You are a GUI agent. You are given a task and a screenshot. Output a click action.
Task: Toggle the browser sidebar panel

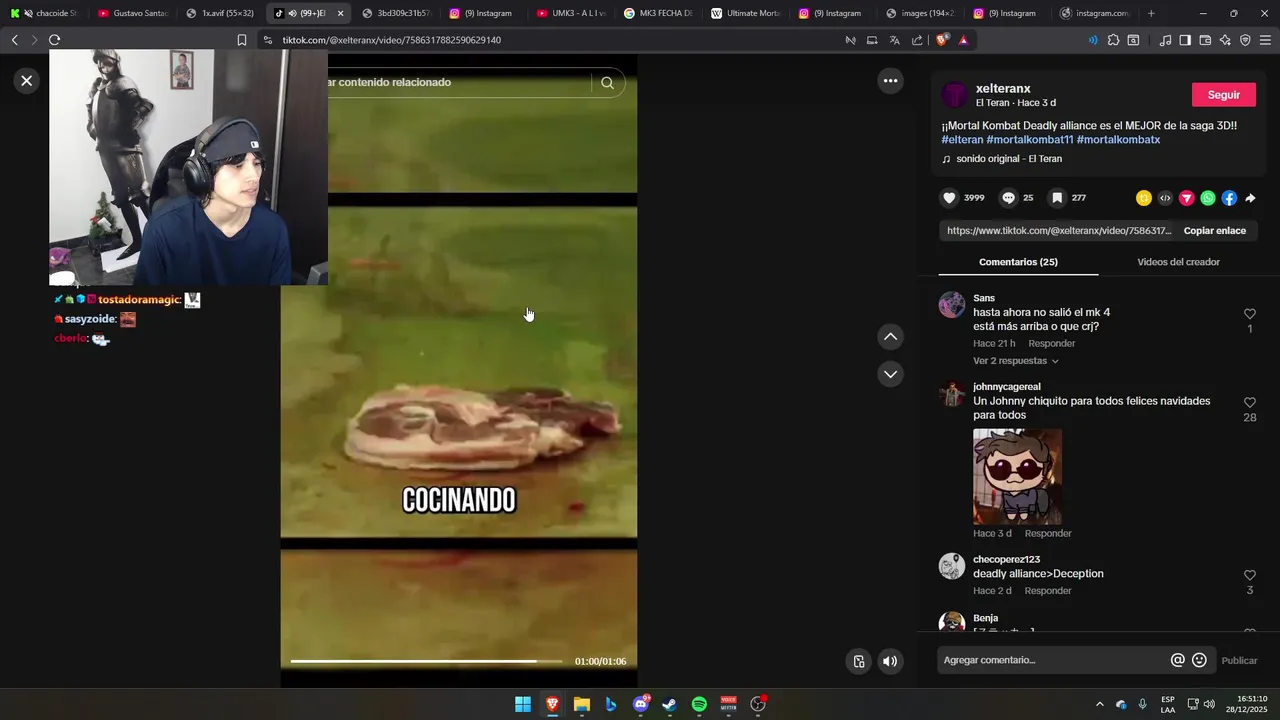pos(1185,40)
